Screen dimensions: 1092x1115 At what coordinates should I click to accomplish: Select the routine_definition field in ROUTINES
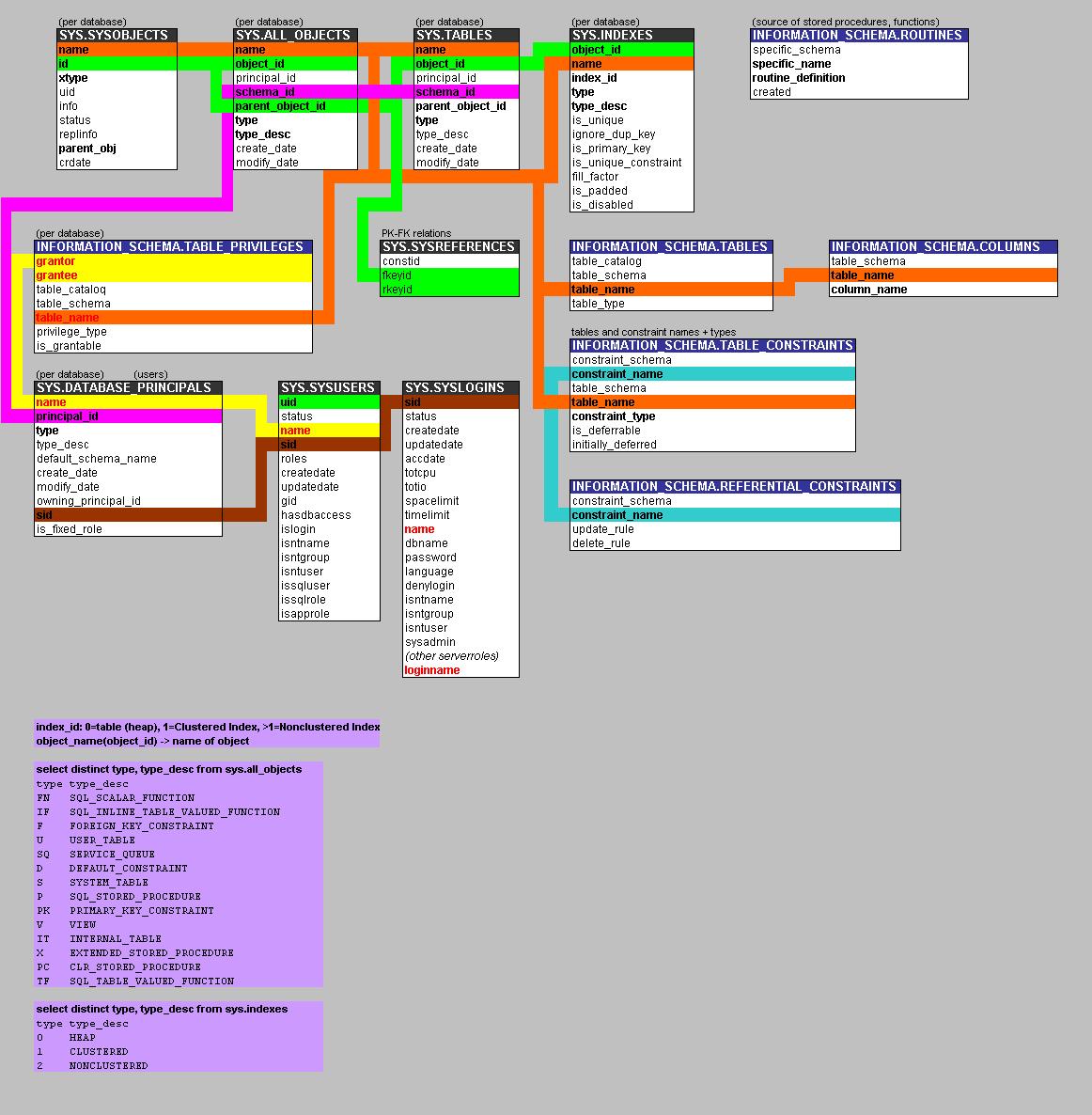pos(799,78)
